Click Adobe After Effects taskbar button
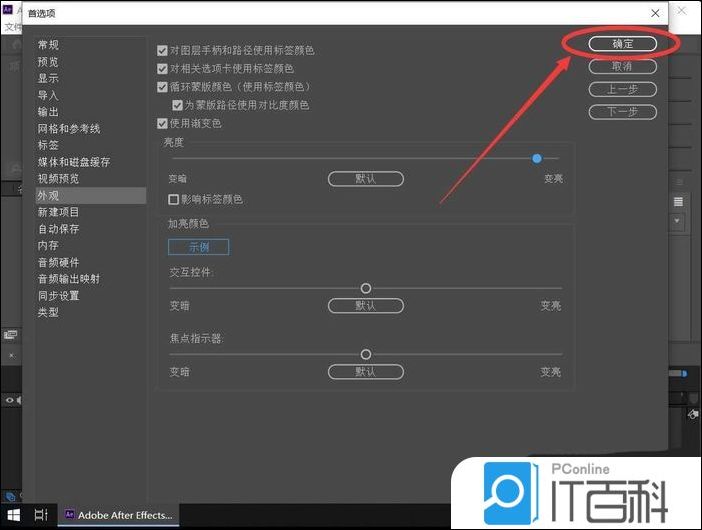 pos(119,515)
